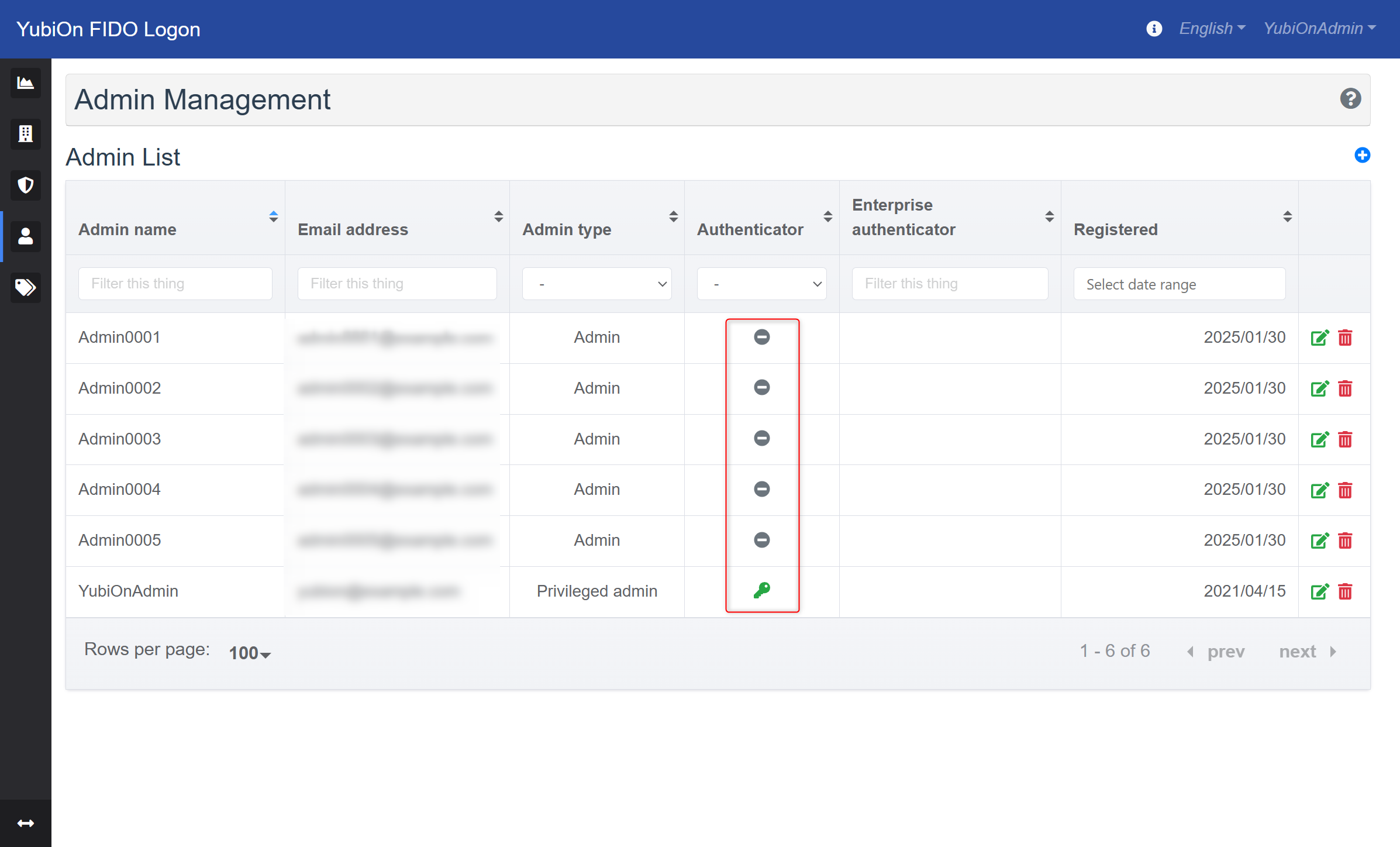Image resolution: width=1400 pixels, height=847 pixels.
Task: Delete the Admin0003 row
Action: [1345, 439]
